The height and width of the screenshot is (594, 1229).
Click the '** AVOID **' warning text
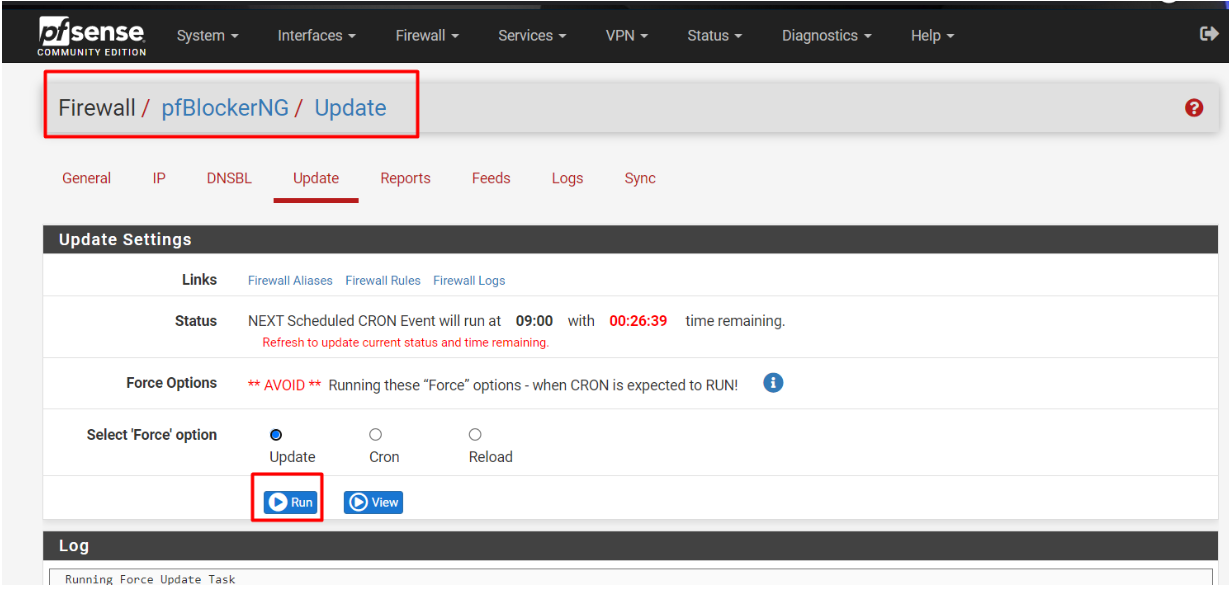point(285,385)
